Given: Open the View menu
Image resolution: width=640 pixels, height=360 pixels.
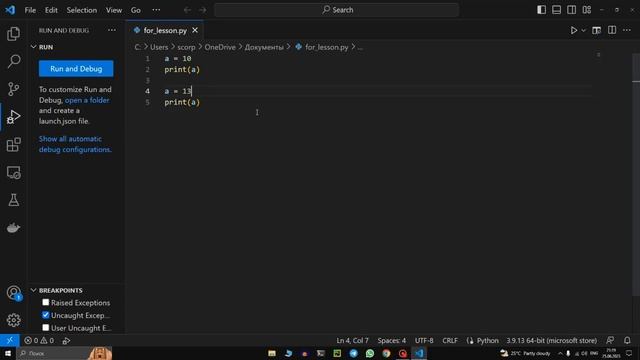Looking at the screenshot, I should [x=114, y=10].
